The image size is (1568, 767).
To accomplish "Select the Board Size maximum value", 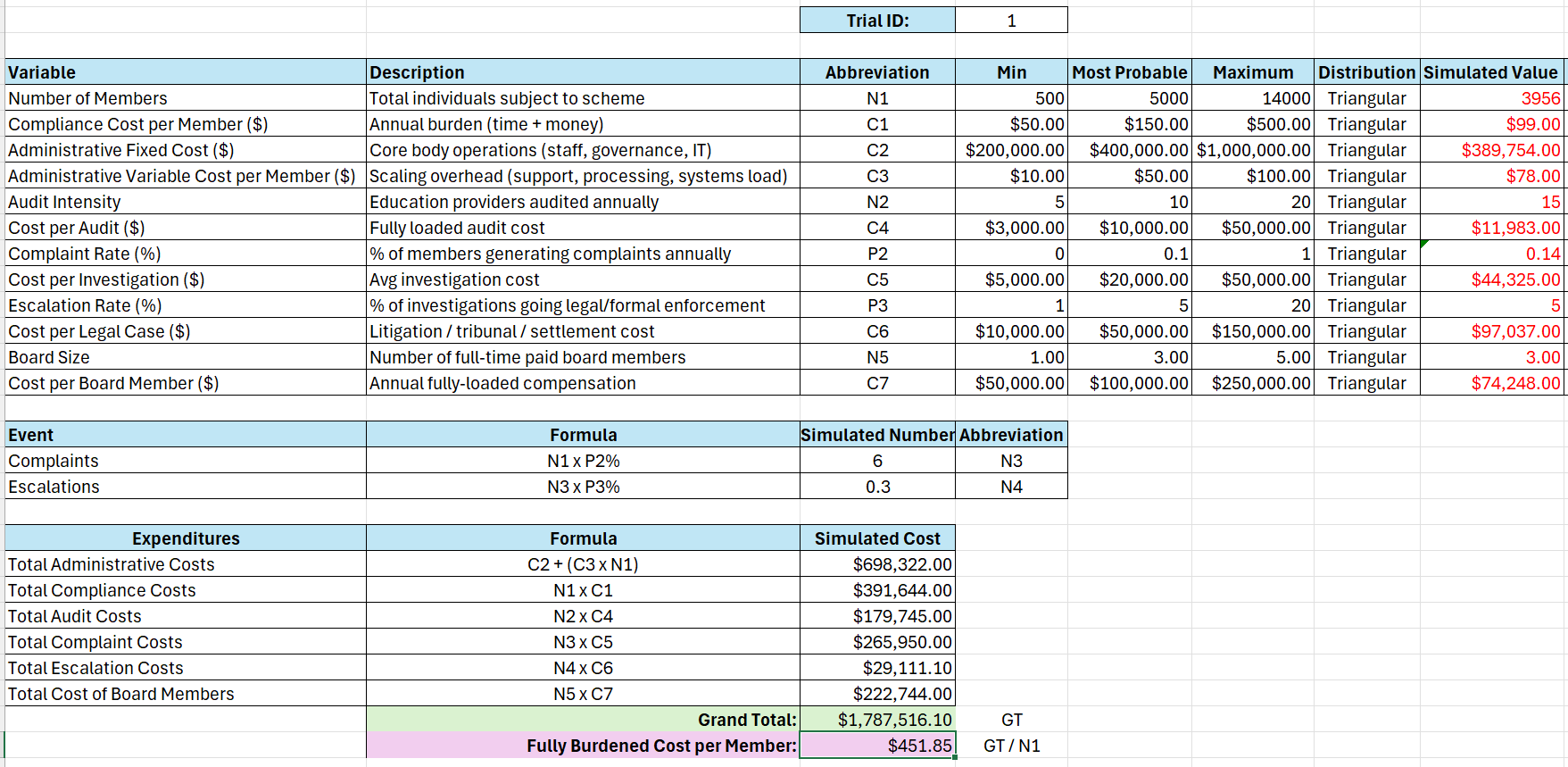I will 1252,357.
